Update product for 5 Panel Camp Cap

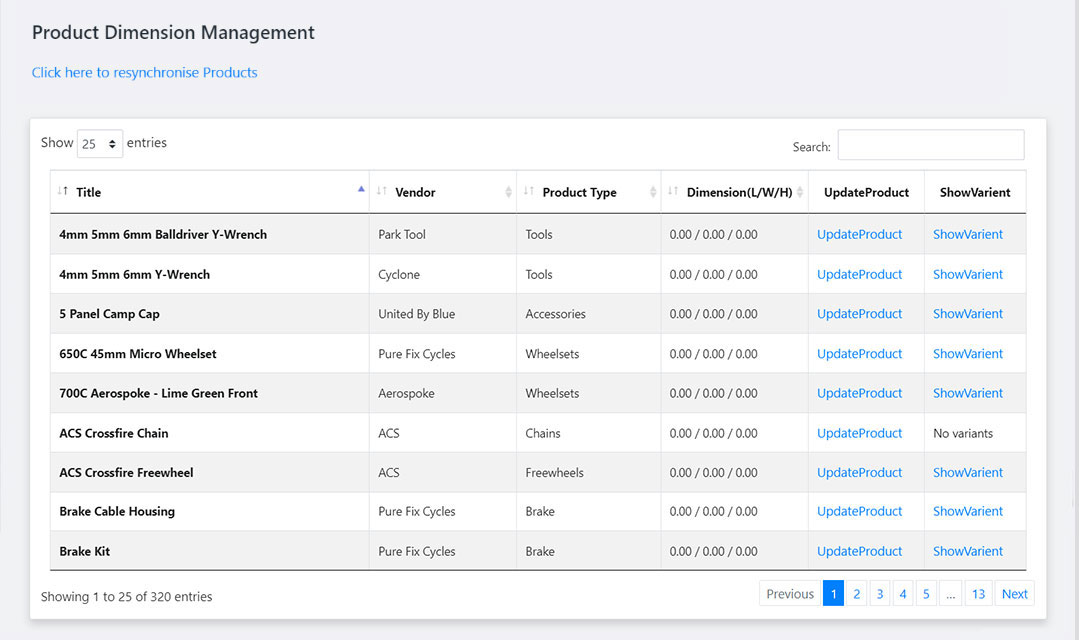tap(859, 314)
